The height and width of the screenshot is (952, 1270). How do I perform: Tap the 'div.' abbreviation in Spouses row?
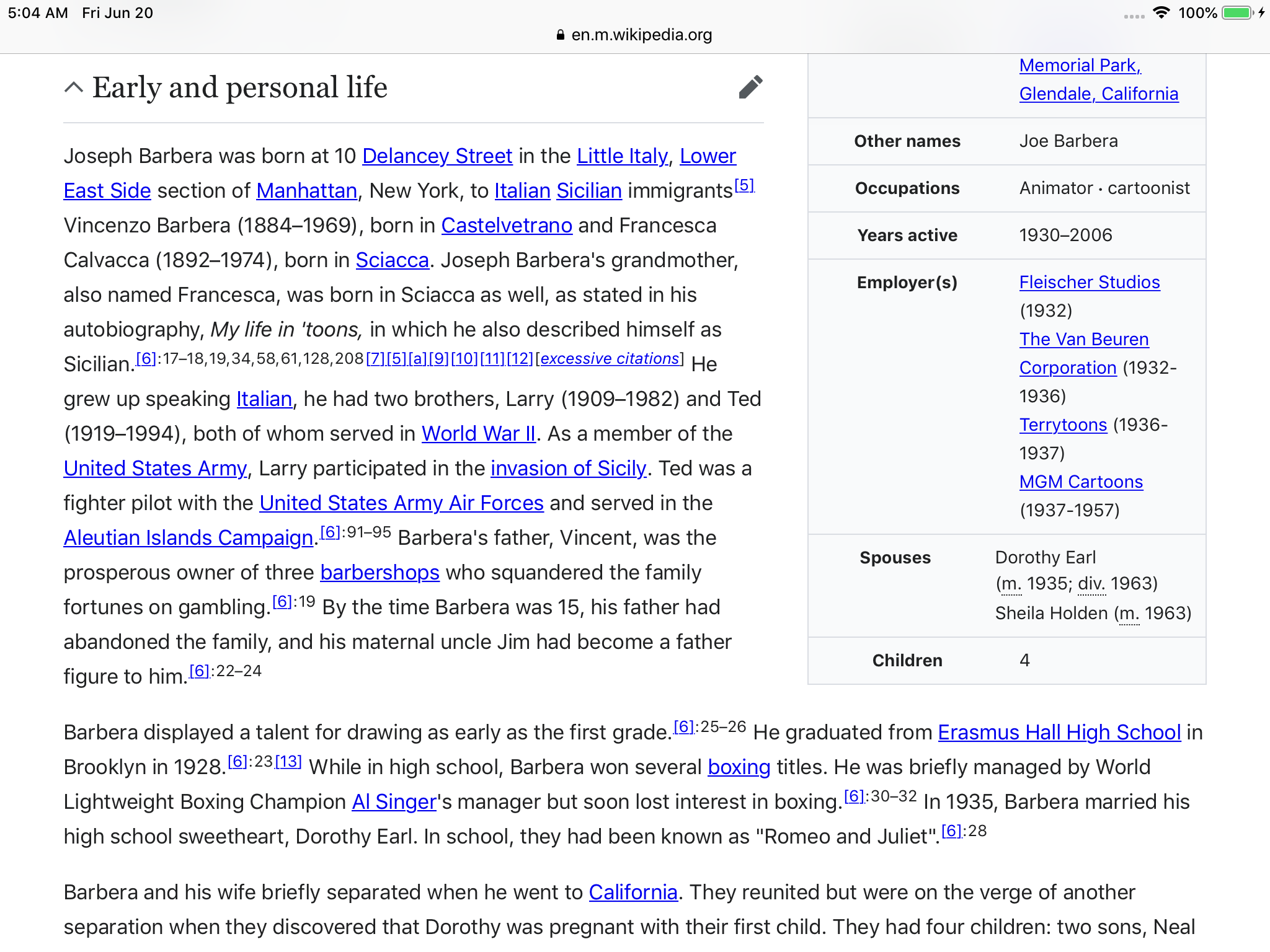pos(1091,583)
